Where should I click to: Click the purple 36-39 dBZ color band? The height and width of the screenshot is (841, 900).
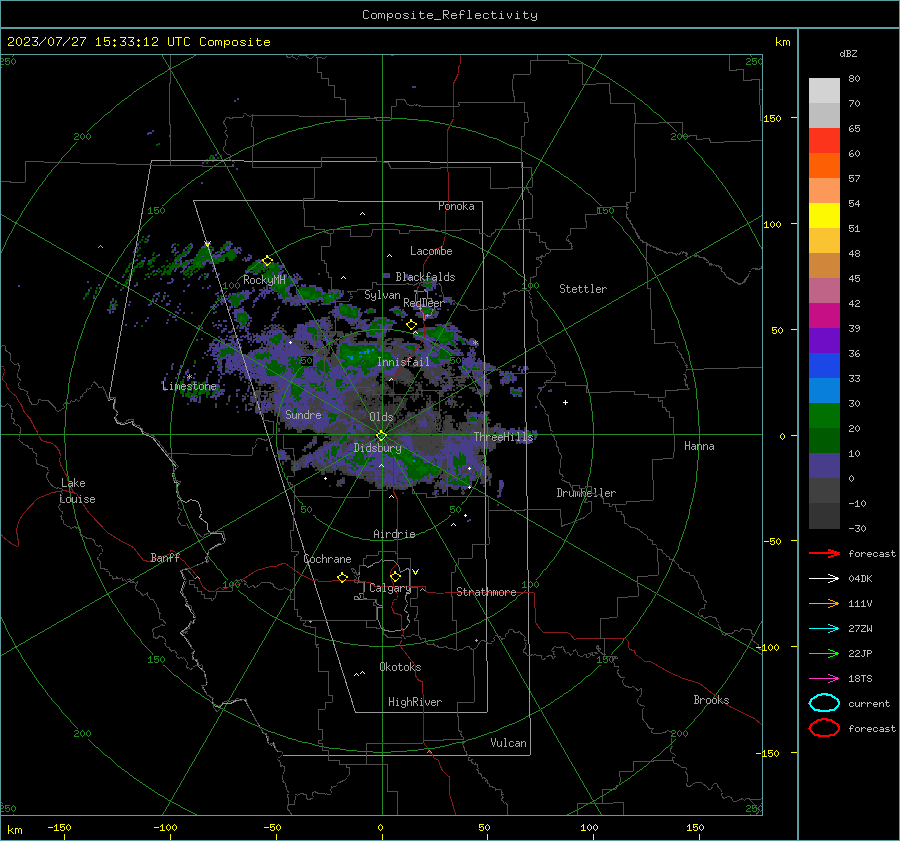(824, 340)
